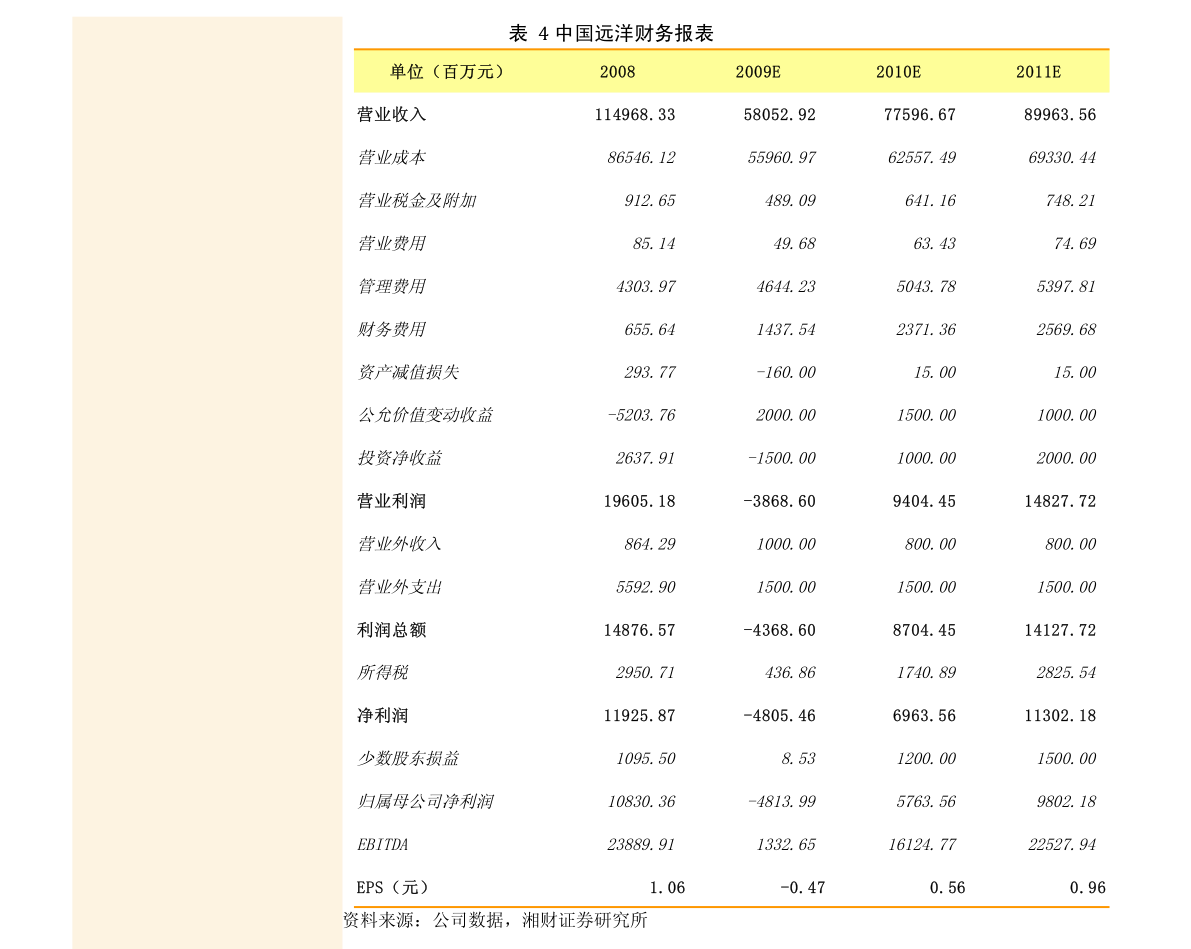Select the row label 管理费用
The width and height of the screenshot is (1191, 949).
tap(392, 286)
